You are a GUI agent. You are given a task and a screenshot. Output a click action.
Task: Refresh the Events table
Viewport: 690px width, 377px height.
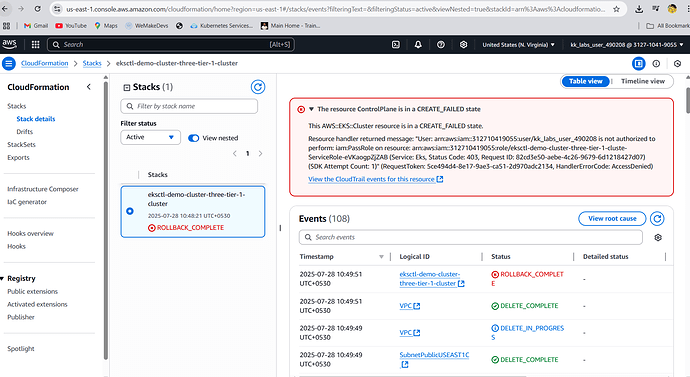pos(657,219)
